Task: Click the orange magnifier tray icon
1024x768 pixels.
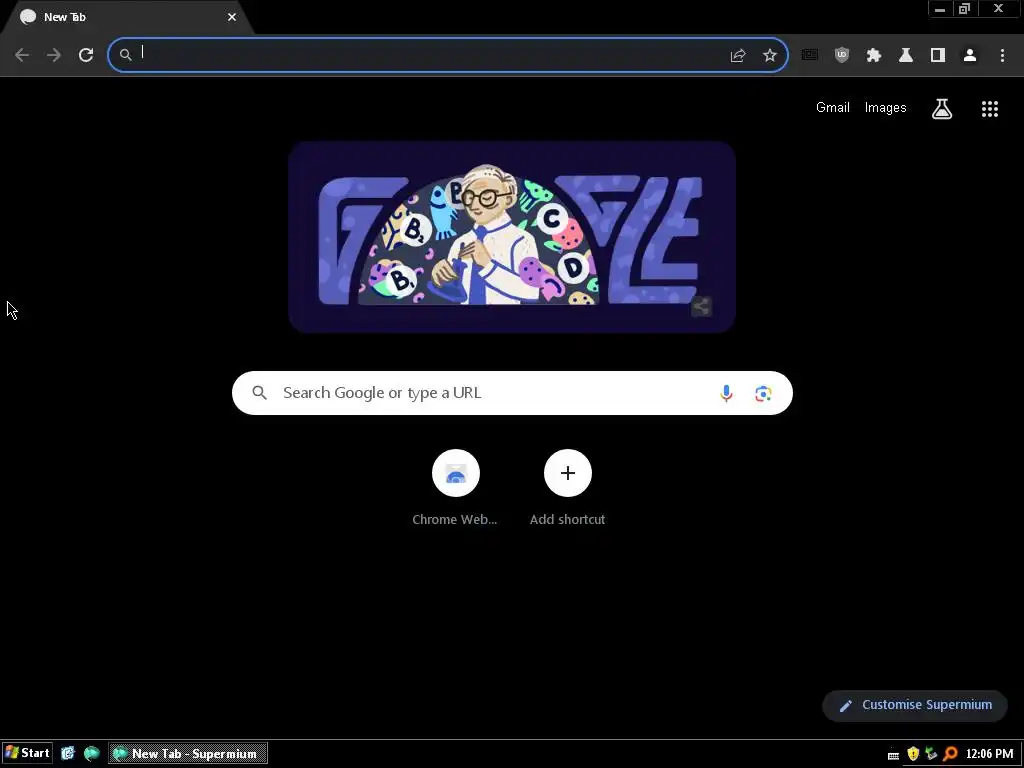Action: [x=950, y=754]
